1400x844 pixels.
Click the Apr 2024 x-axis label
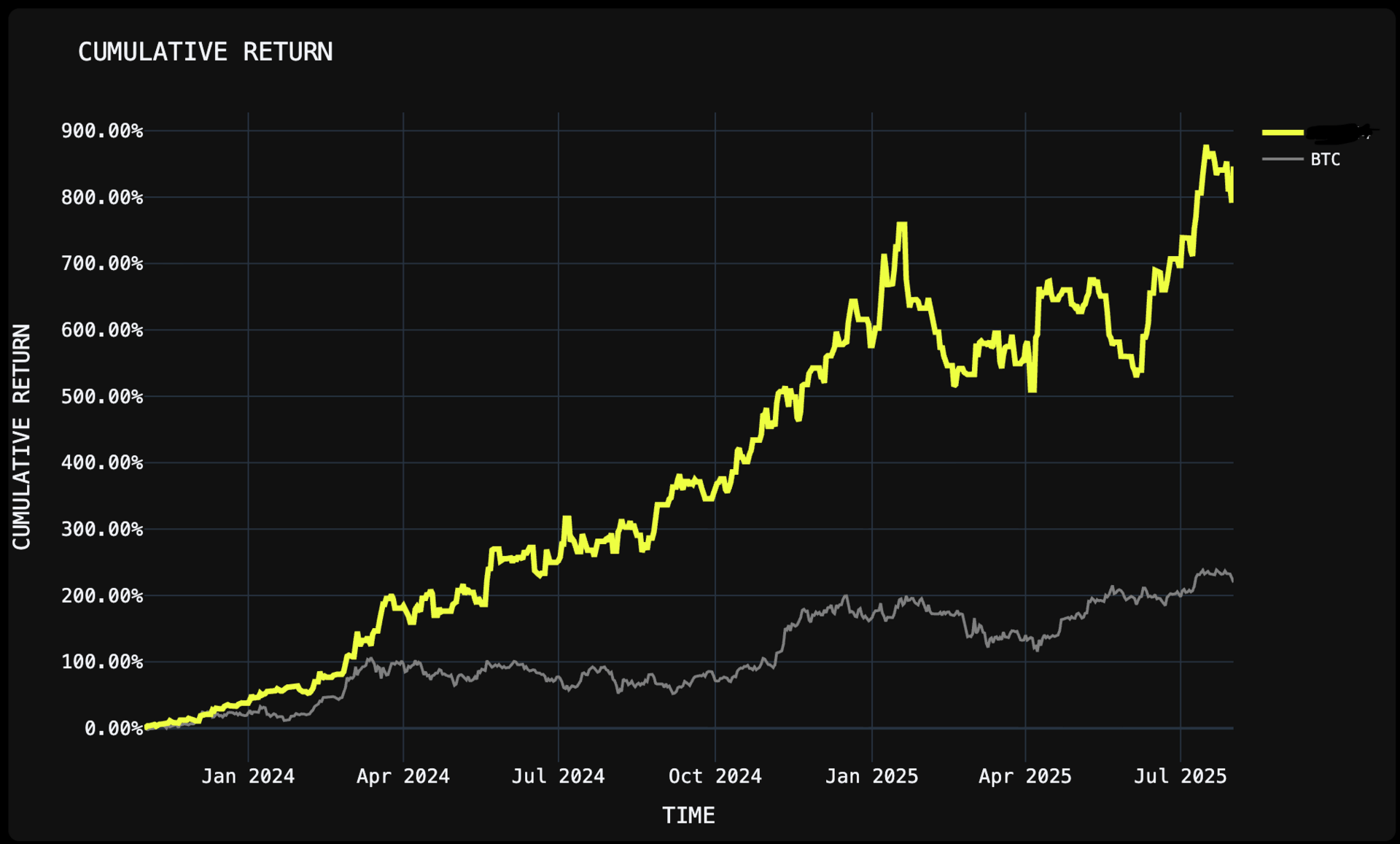403,776
